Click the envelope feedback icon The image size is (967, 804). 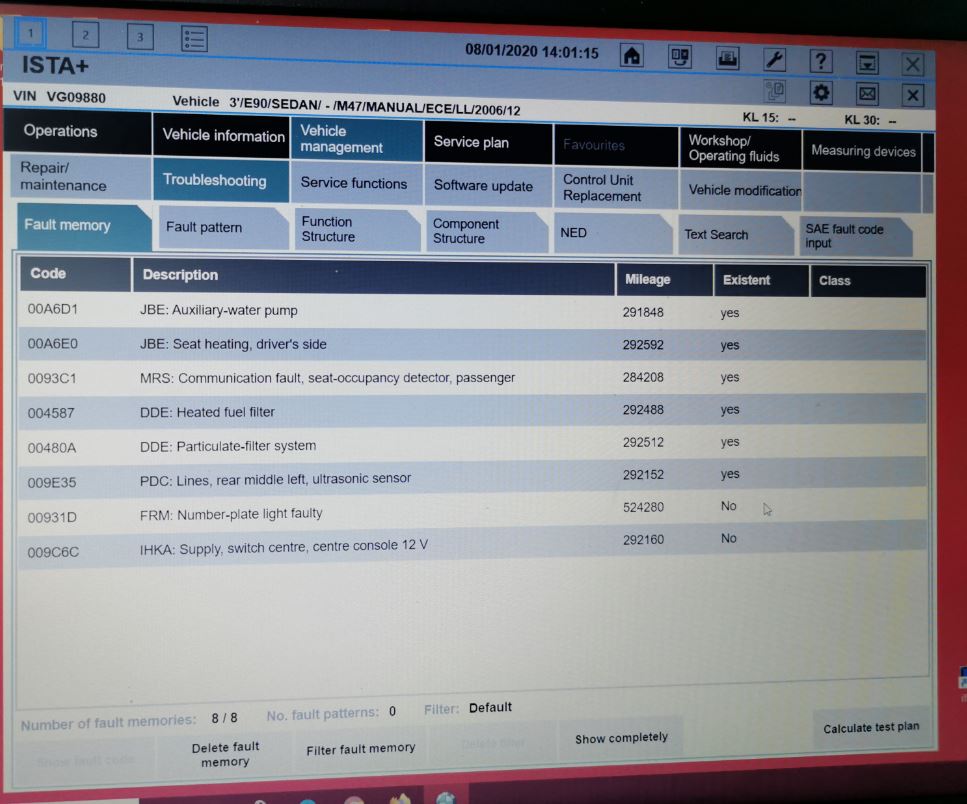click(867, 94)
